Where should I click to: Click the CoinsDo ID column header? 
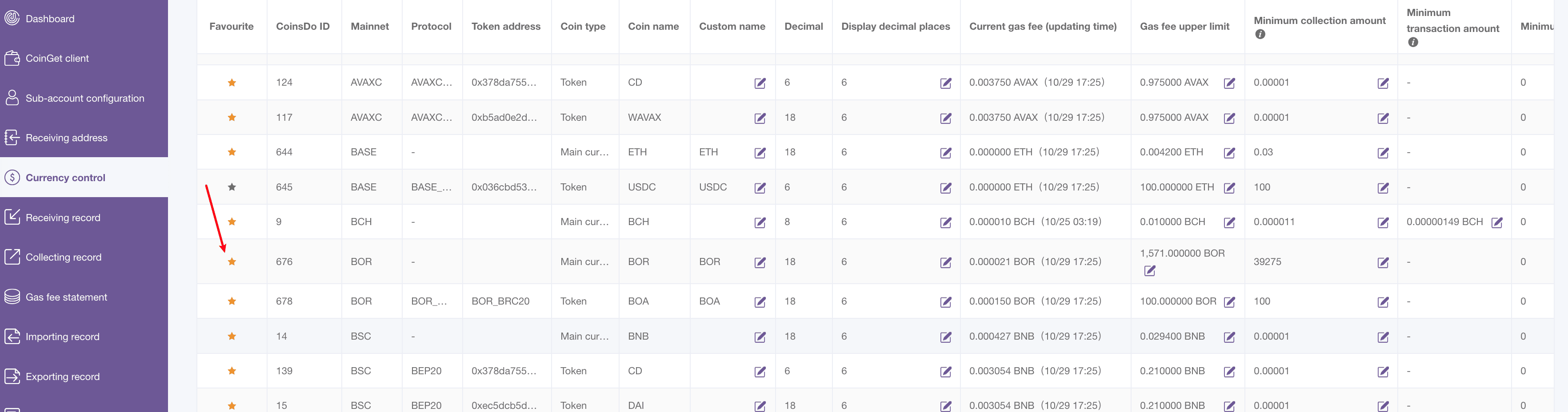pos(303,26)
